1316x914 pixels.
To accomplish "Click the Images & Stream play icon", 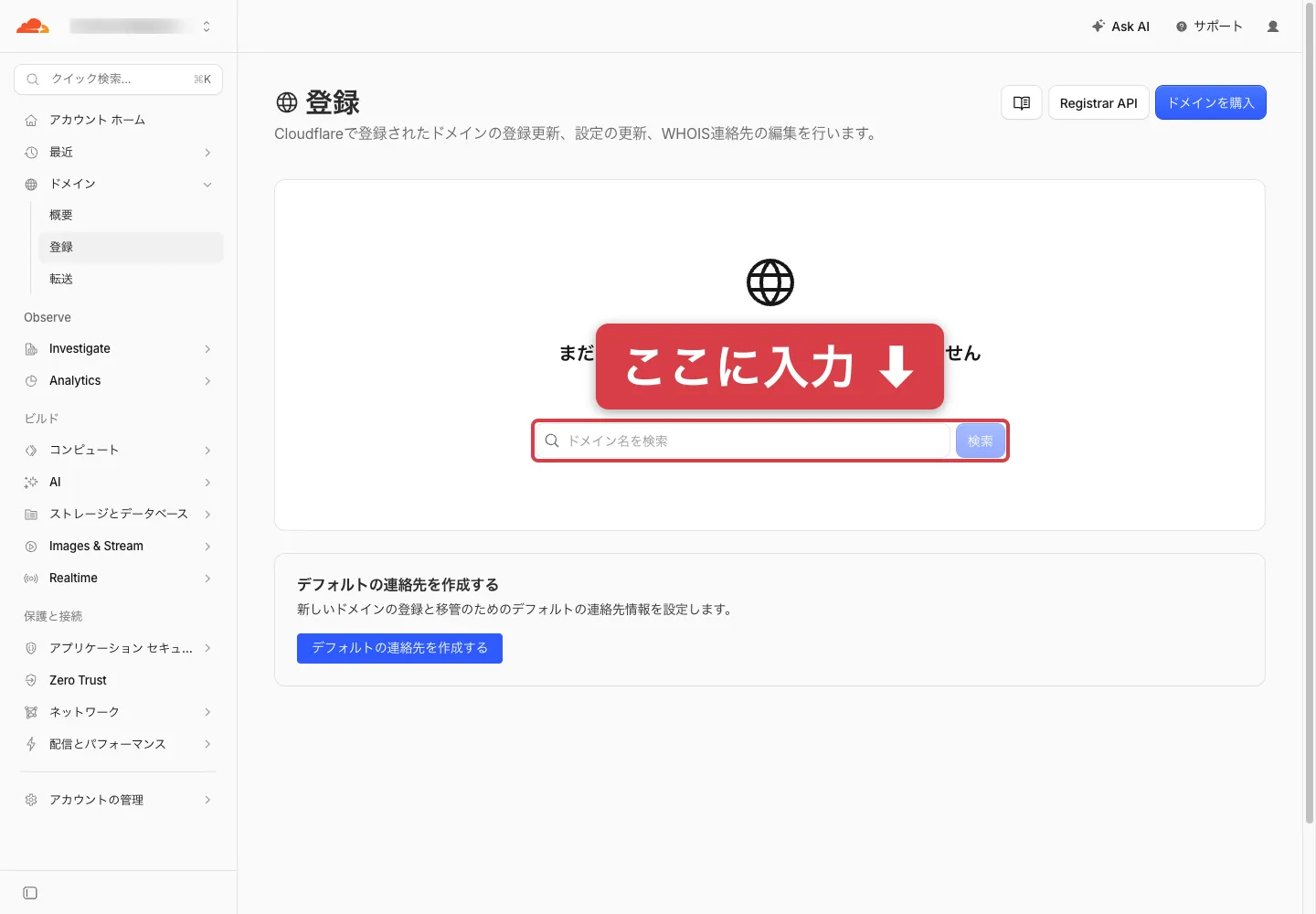I will 31,547.
